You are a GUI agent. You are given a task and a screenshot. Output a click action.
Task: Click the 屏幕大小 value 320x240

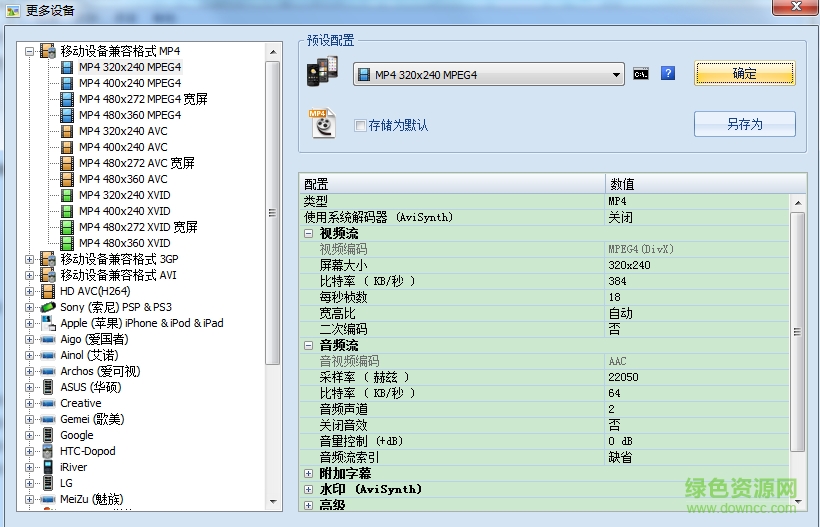coord(629,266)
